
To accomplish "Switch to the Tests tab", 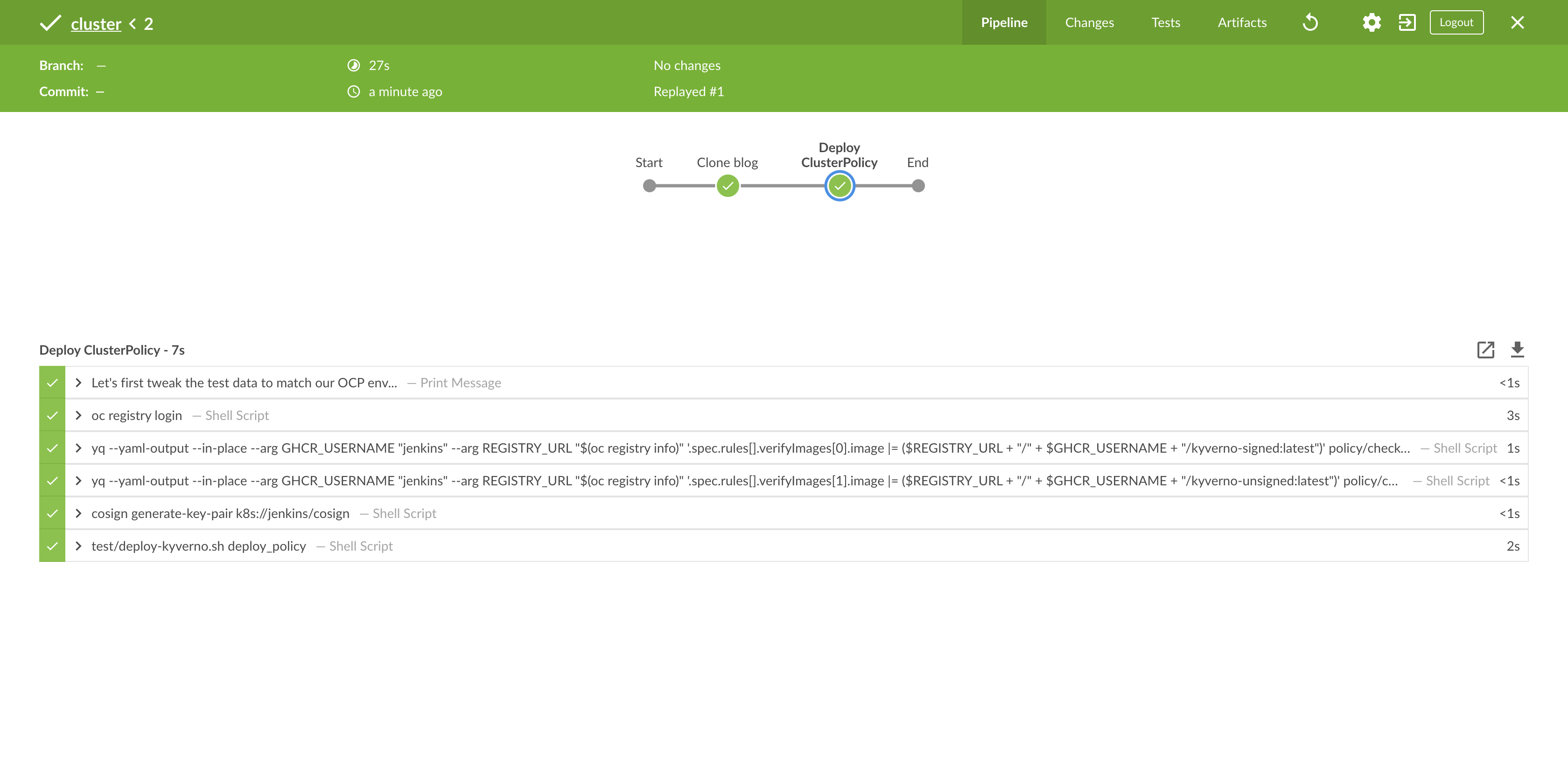I will coord(1165,22).
